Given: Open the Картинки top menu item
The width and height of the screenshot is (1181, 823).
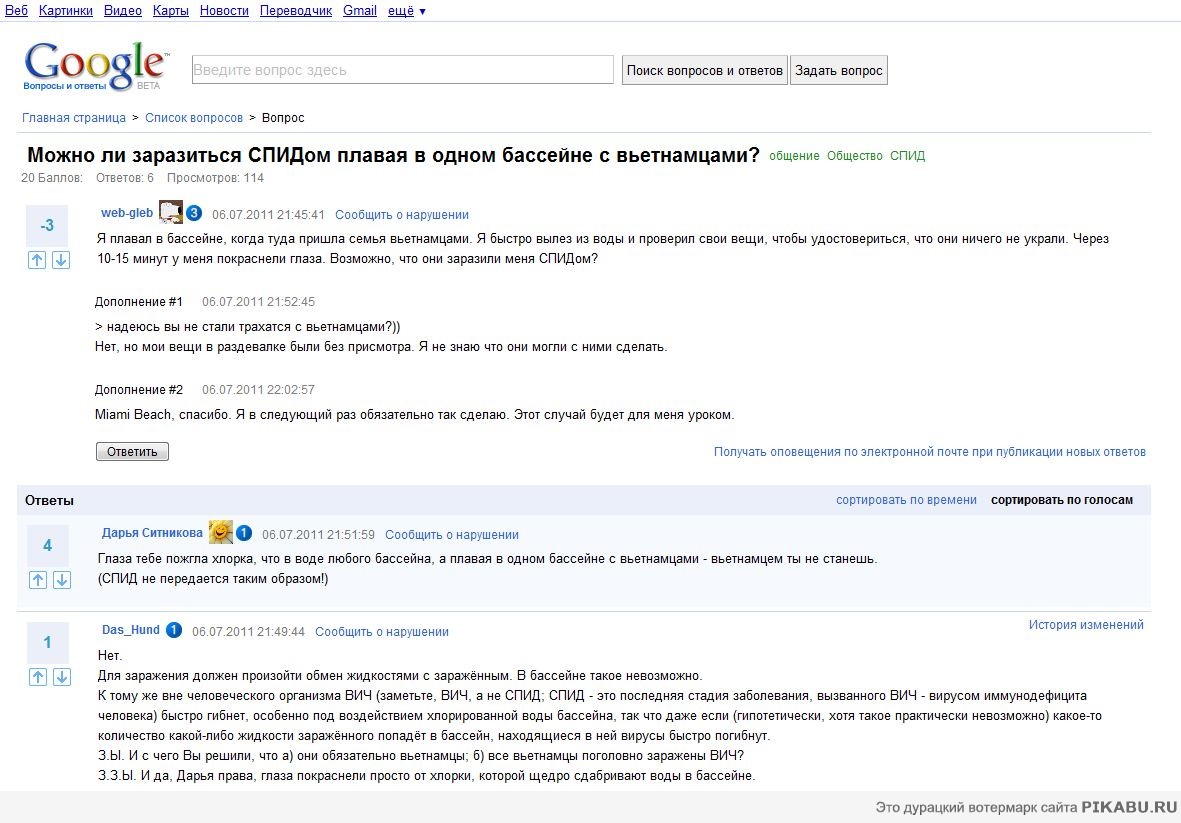Looking at the screenshot, I should pyautogui.click(x=66, y=11).
